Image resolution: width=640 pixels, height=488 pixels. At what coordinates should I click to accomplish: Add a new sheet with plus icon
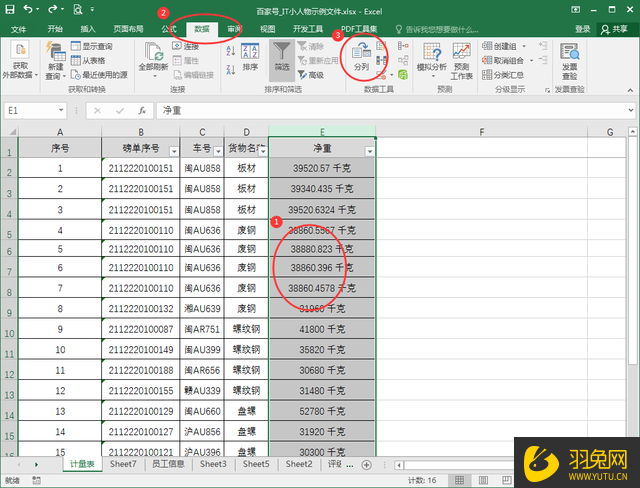coord(367,465)
